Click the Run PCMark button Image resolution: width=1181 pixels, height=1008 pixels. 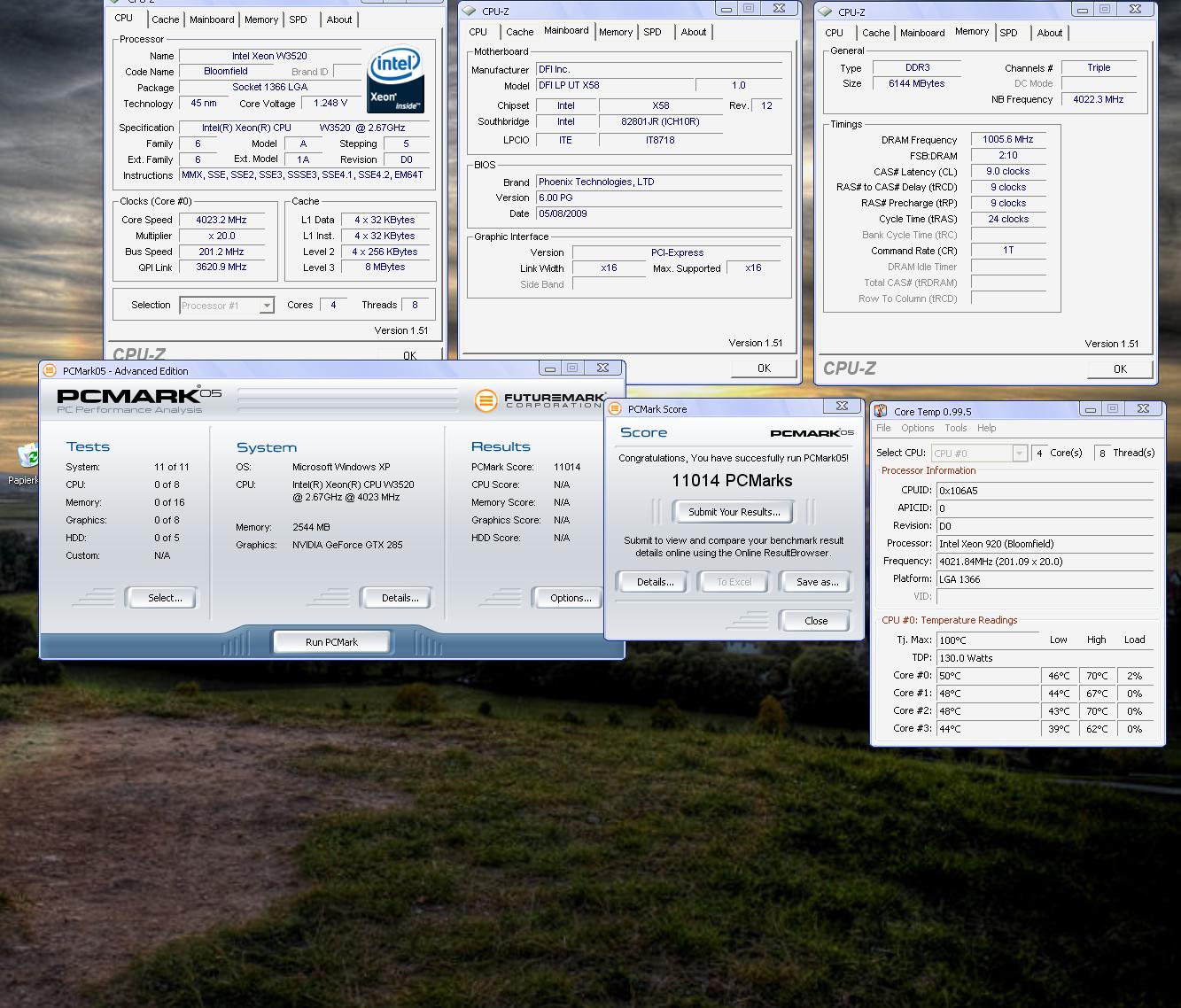coord(331,642)
